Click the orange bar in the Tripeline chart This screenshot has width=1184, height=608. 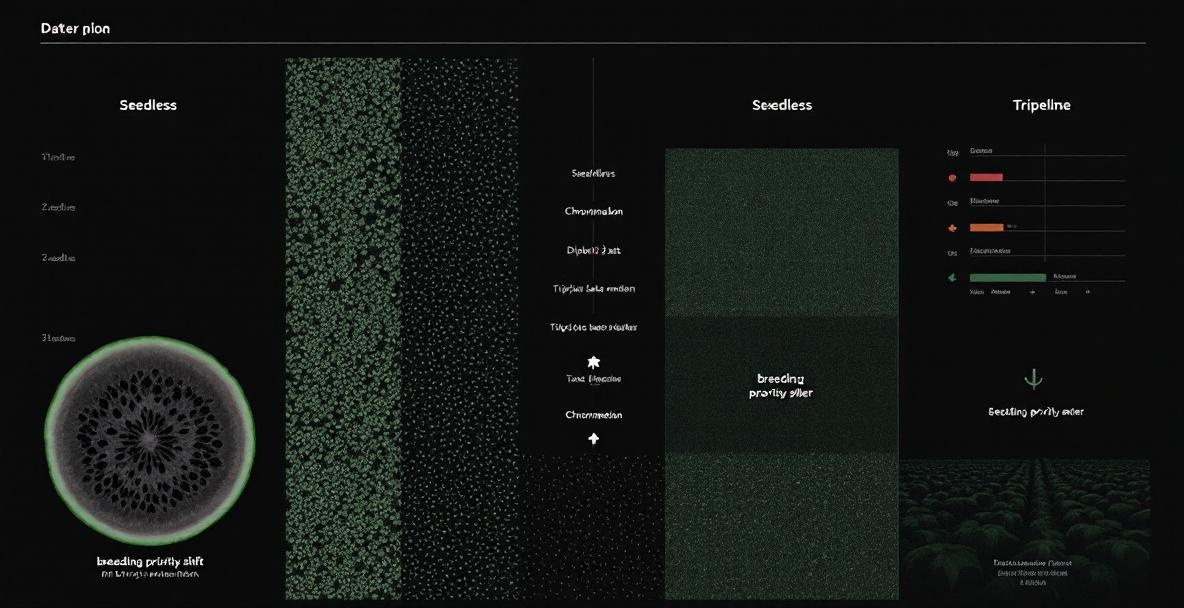[x=986, y=228]
